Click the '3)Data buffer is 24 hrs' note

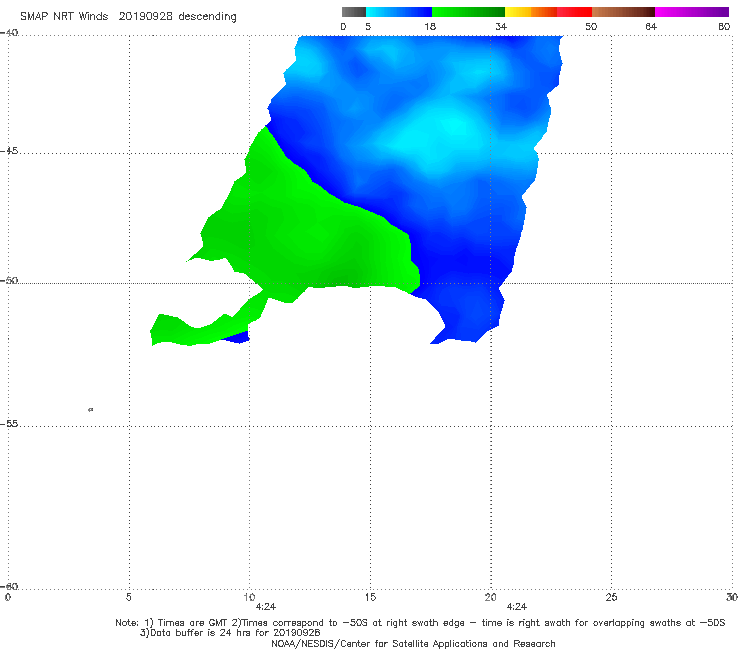click(230, 633)
